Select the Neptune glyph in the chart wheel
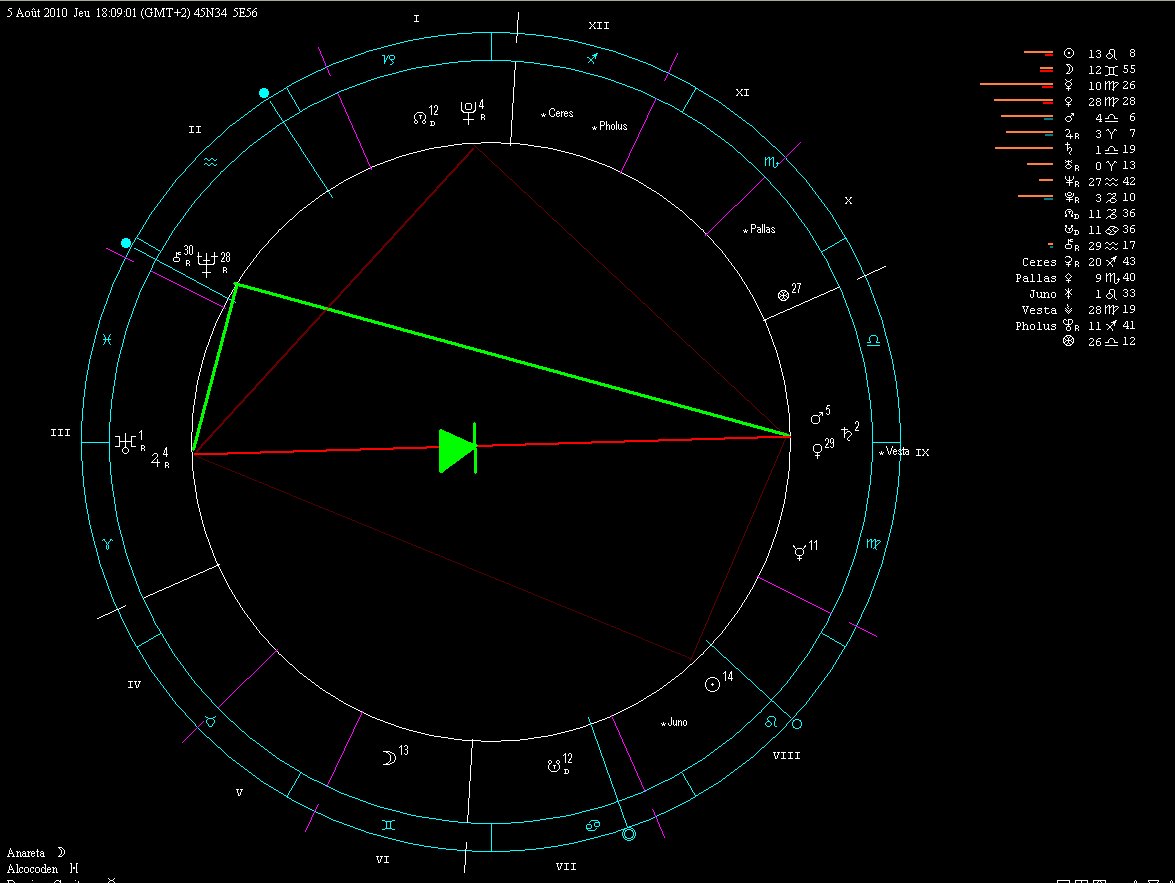The height and width of the screenshot is (883, 1175). [x=207, y=264]
